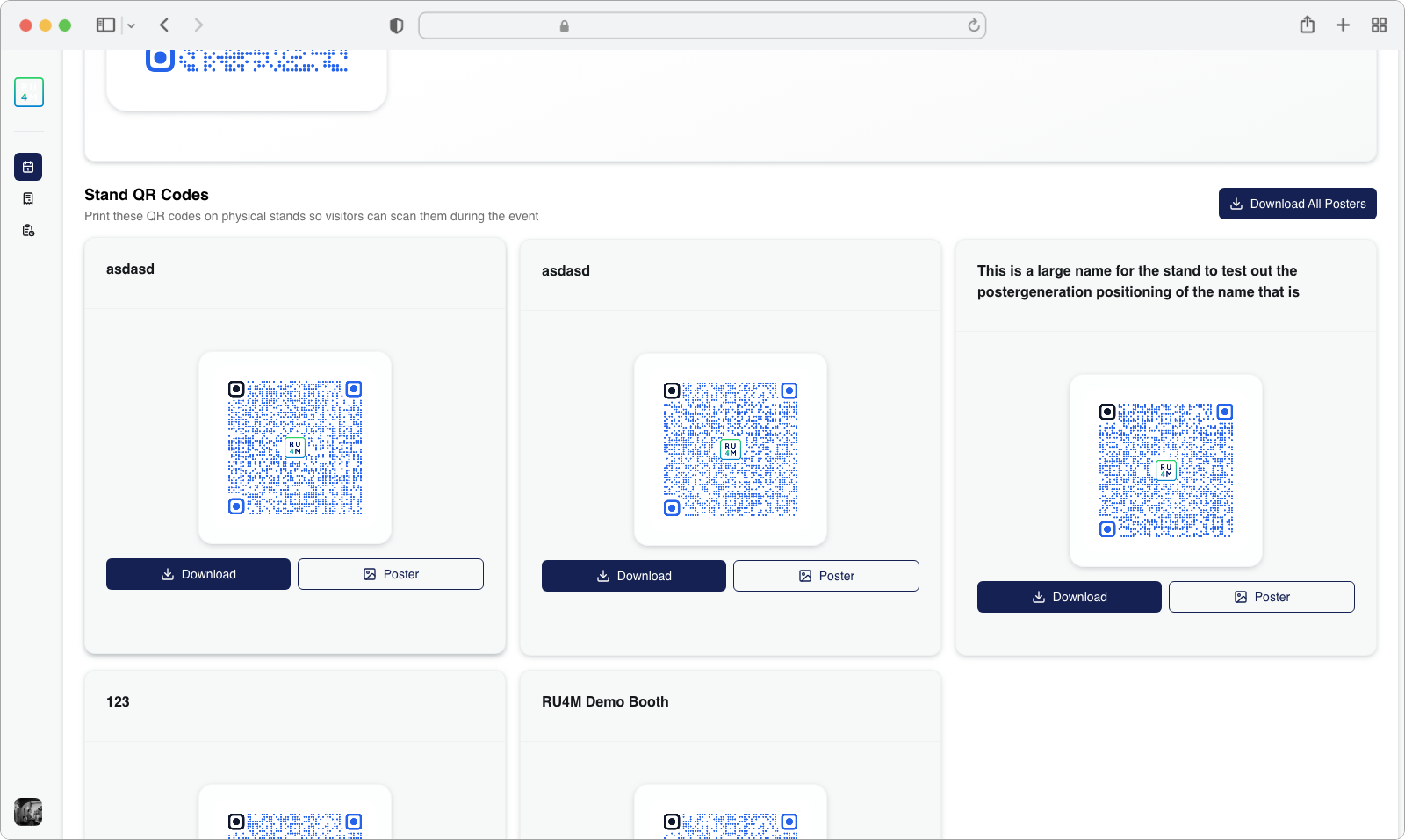
Task: Open the Share icon in Safari toolbar
Action: click(x=1307, y=25)
